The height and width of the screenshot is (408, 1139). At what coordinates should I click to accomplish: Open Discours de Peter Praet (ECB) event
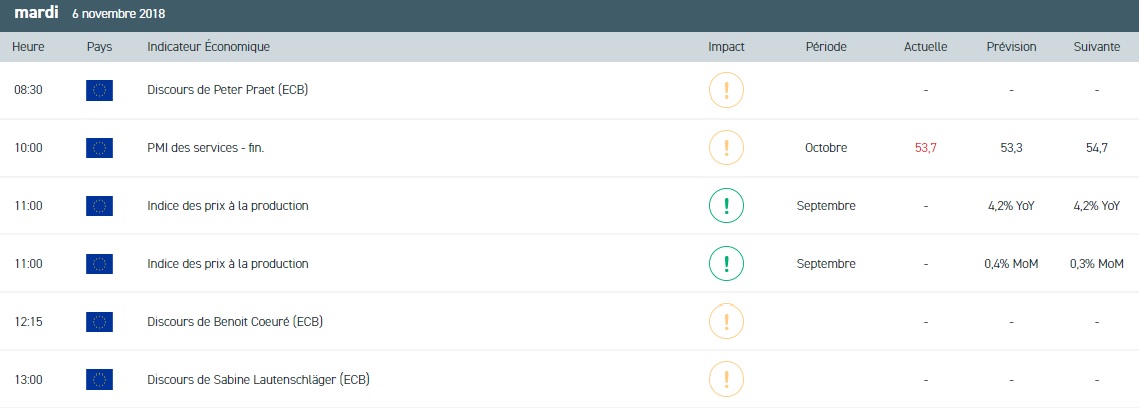[227, 90]
